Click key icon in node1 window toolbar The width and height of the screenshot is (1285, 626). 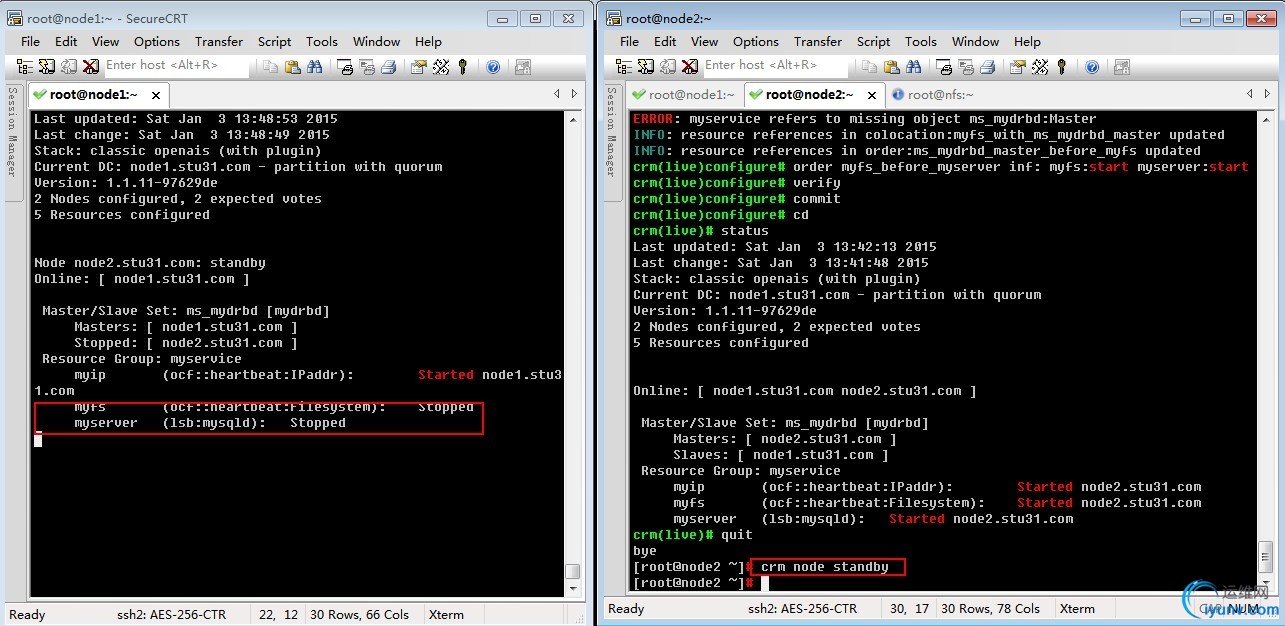point(463,66)
